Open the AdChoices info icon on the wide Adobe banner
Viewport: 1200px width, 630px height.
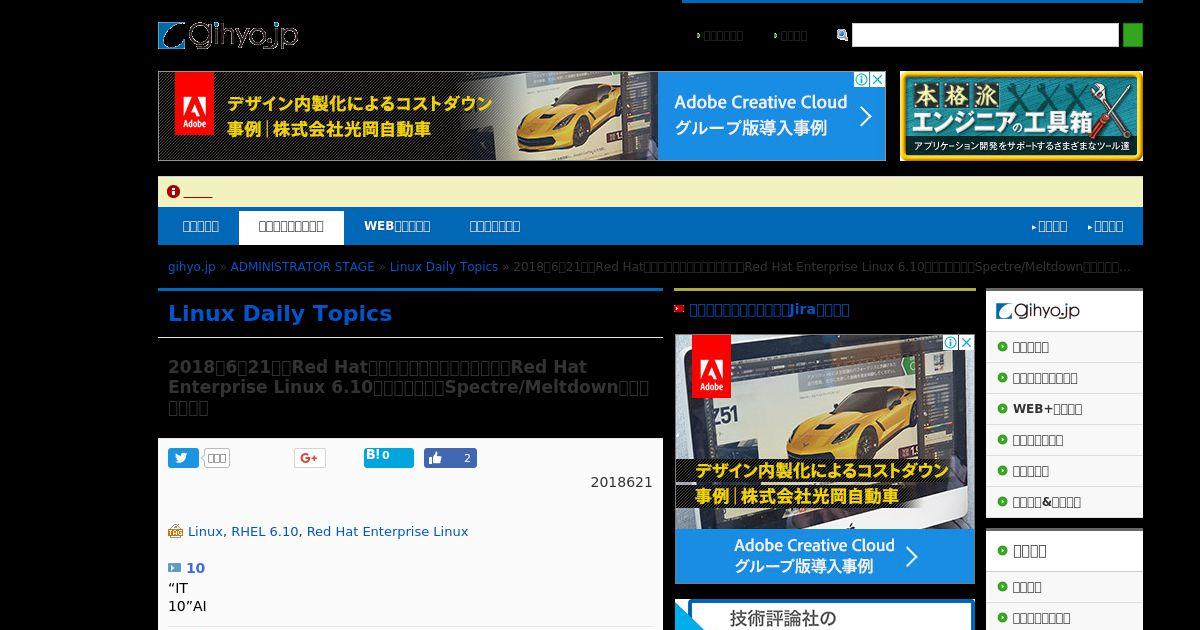[x=860, y=79]
